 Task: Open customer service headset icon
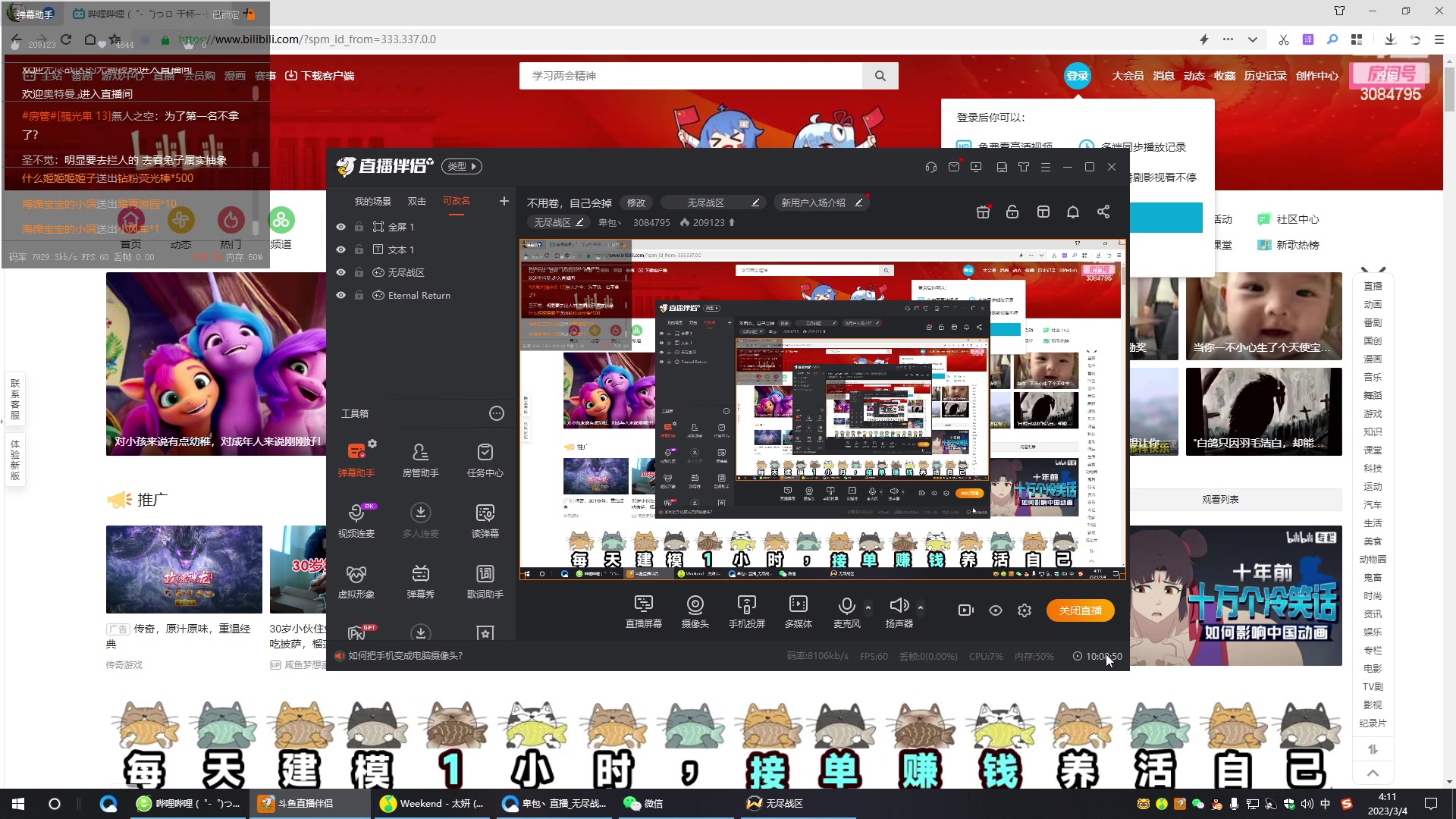click(931, 167)
